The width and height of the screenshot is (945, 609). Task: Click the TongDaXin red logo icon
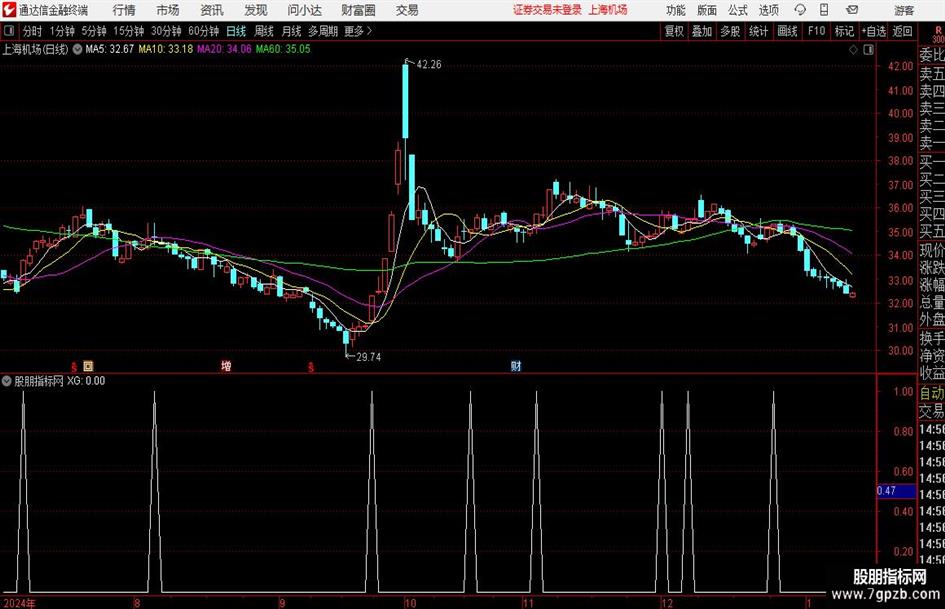point(9,10)
